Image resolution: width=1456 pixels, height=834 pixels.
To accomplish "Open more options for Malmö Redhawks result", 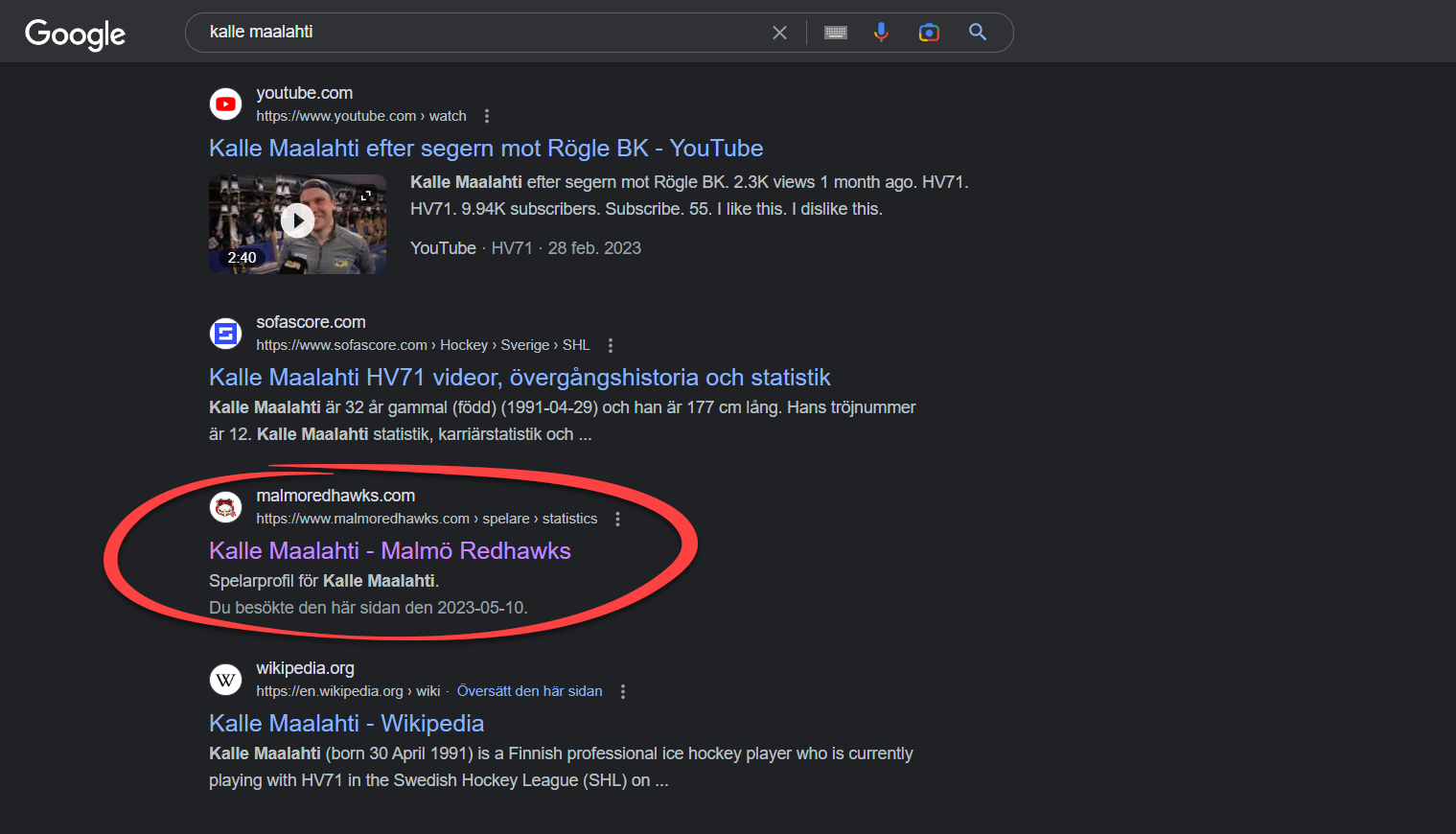I will pos(617,519).
